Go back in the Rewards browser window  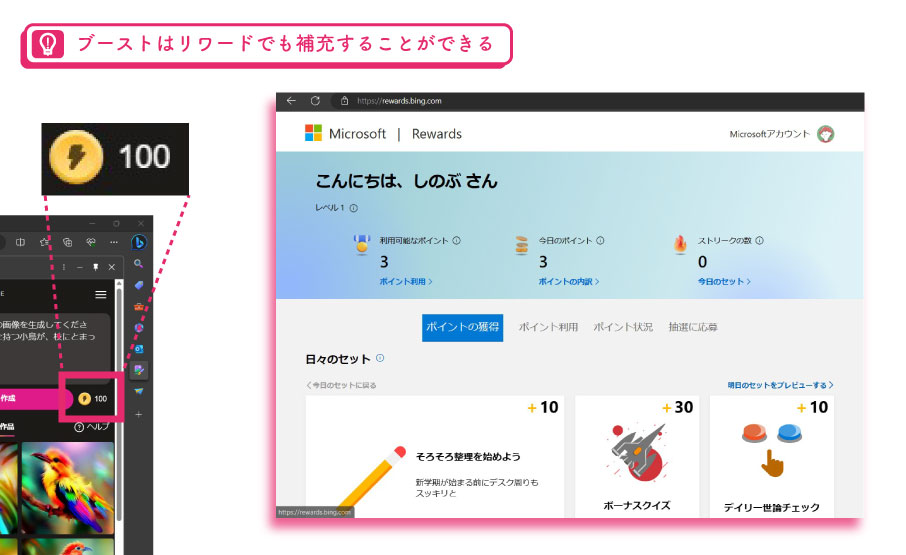(291, 100)
